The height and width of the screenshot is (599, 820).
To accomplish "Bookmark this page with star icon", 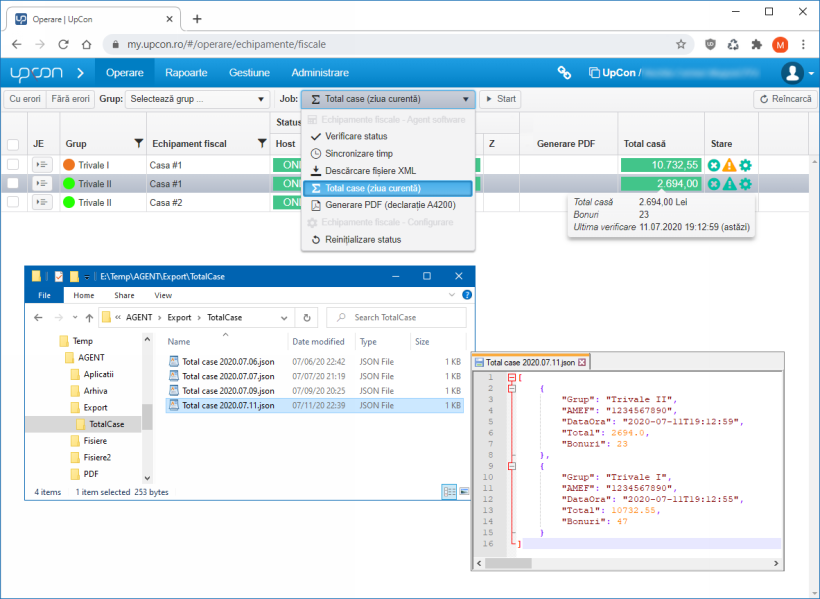I will (680, 44).
